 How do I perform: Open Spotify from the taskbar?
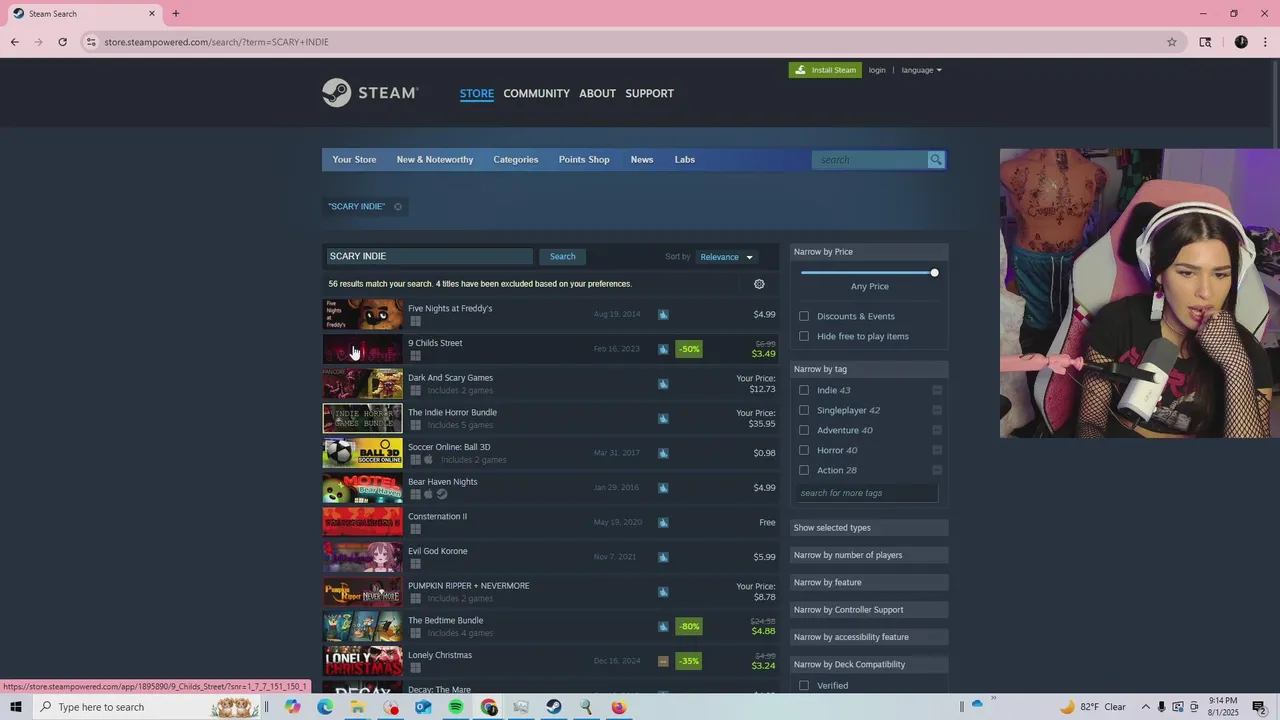pyautogui.click(x=456, y=707)
